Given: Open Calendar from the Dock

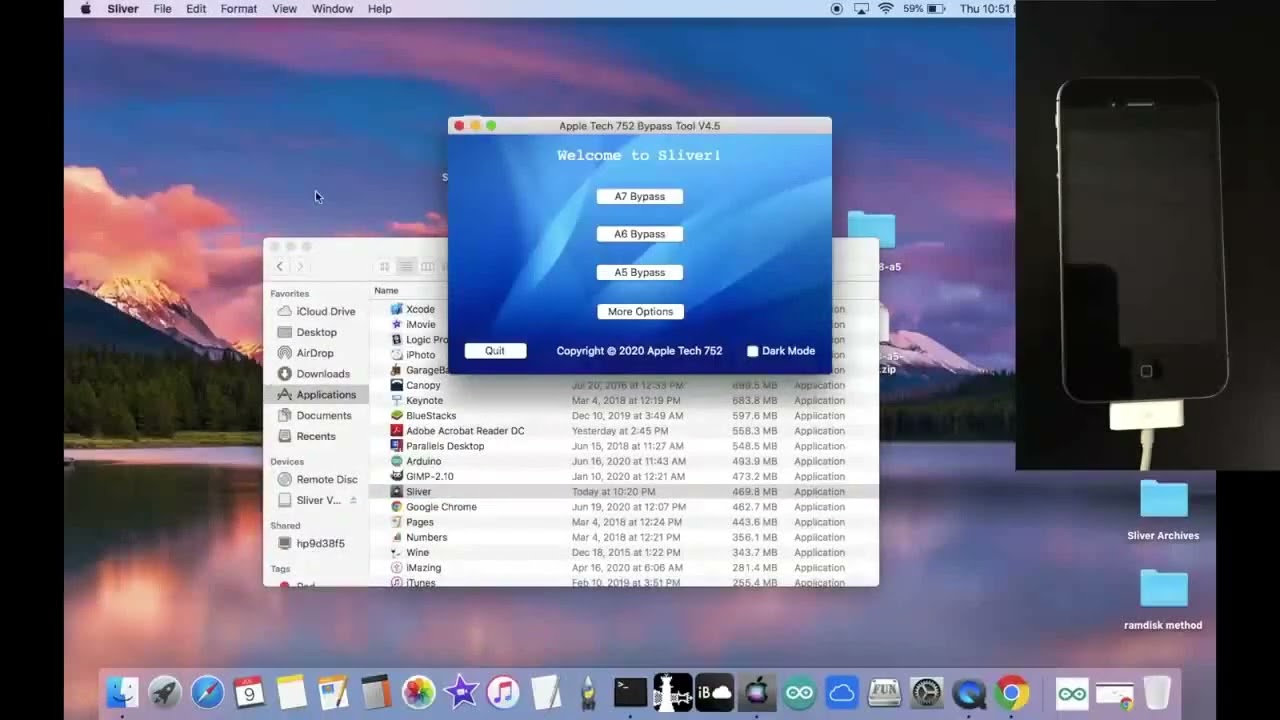Looking at the screenshot, I should pyautogui.click(x=249, y=692).
